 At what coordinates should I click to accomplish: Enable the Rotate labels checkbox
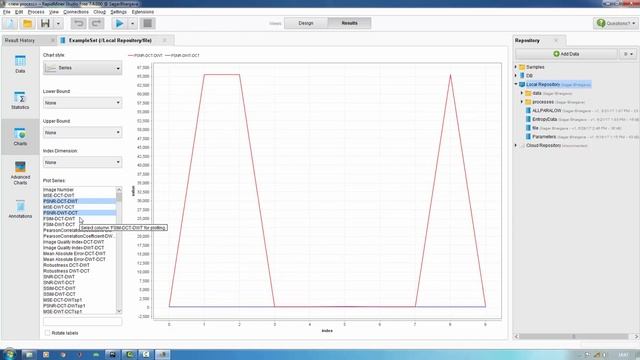tap(47, 333)
